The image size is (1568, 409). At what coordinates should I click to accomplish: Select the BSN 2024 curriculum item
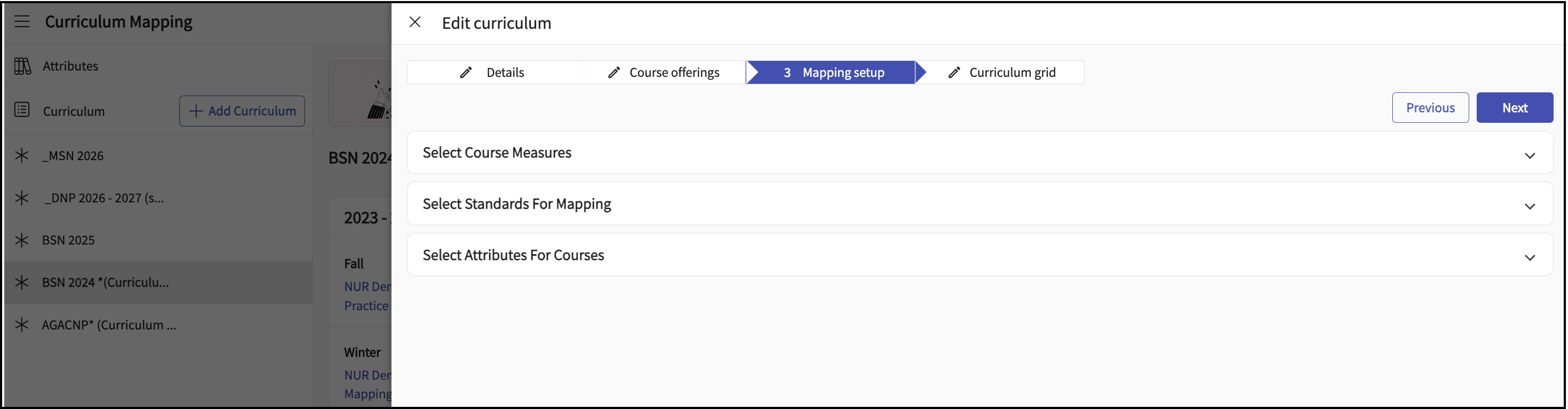point(105,282)
